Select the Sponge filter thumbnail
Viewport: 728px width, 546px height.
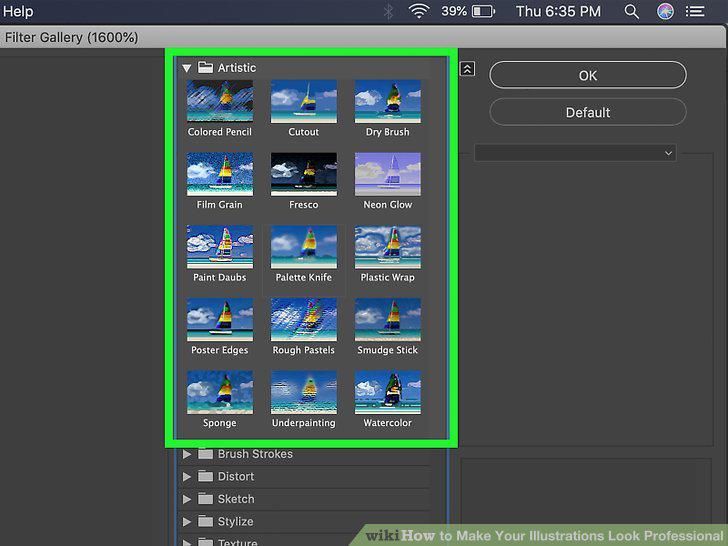[220, 392]
